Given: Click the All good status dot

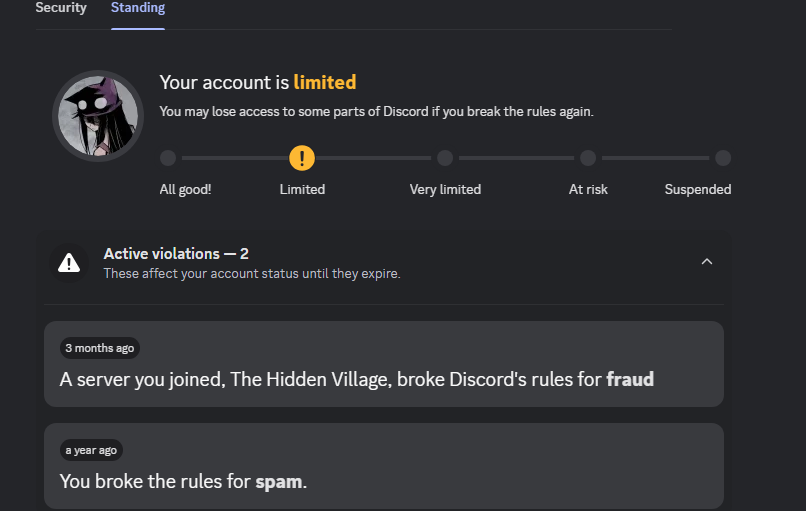Looking at the screenshot, I should tap(168, 158).
